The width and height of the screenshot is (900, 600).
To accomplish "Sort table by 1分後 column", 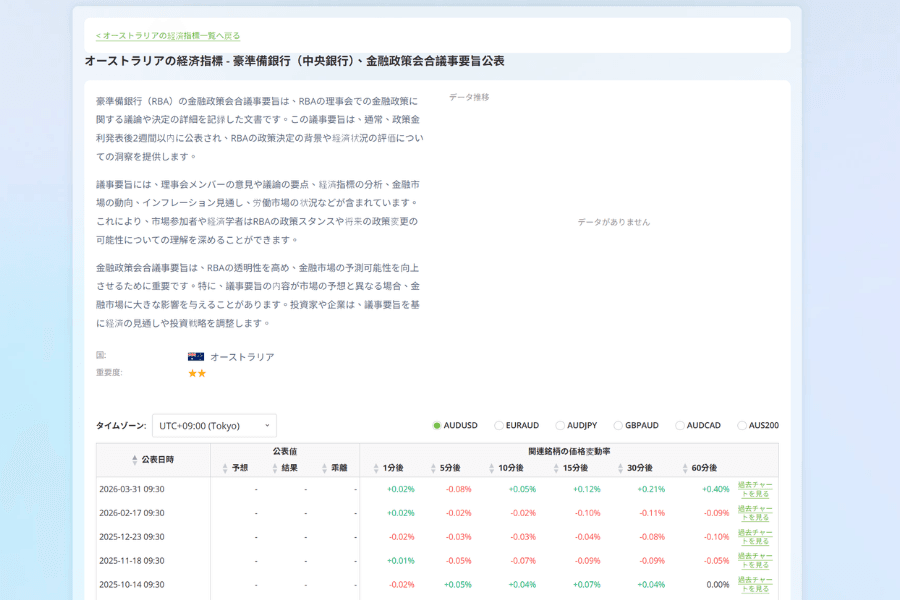I will point(388,468).
